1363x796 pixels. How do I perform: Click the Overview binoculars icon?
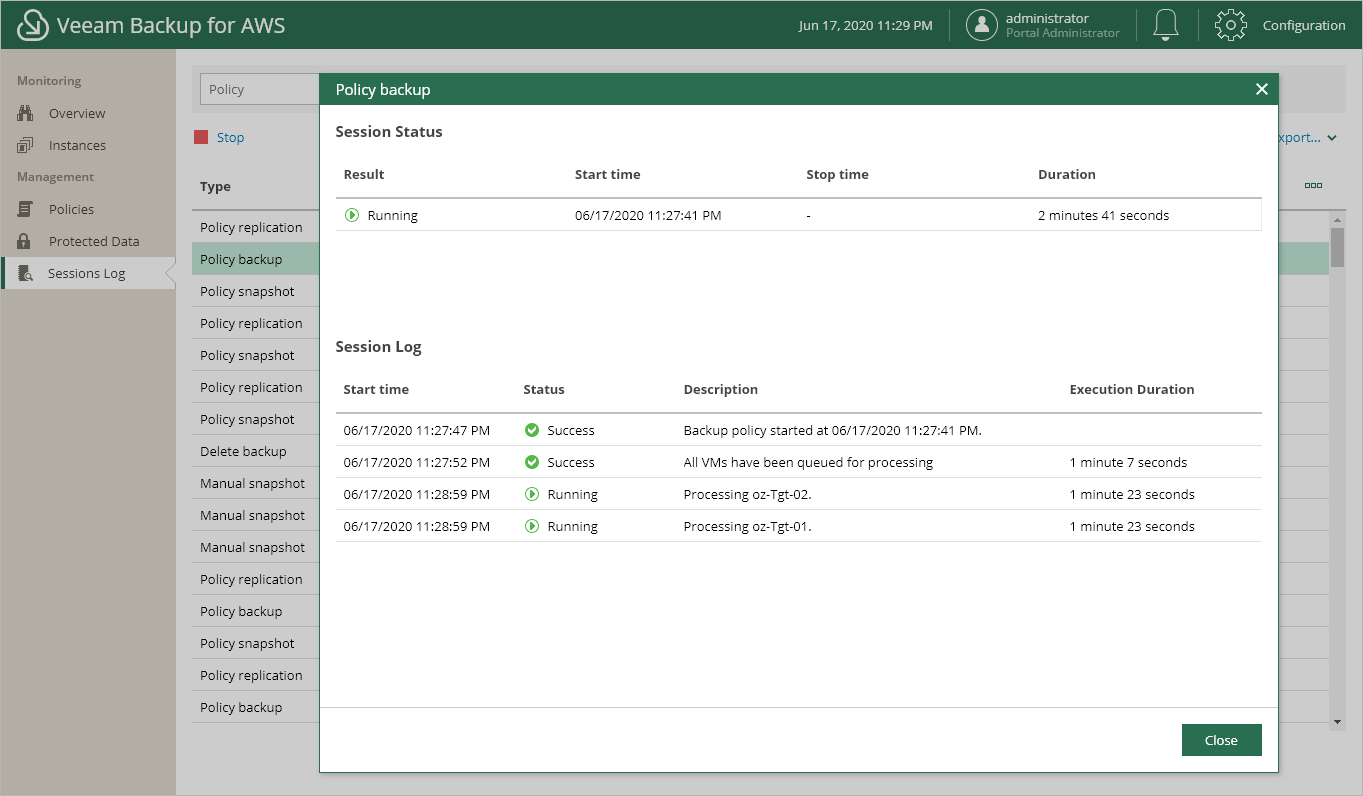(x=26, y=113)
